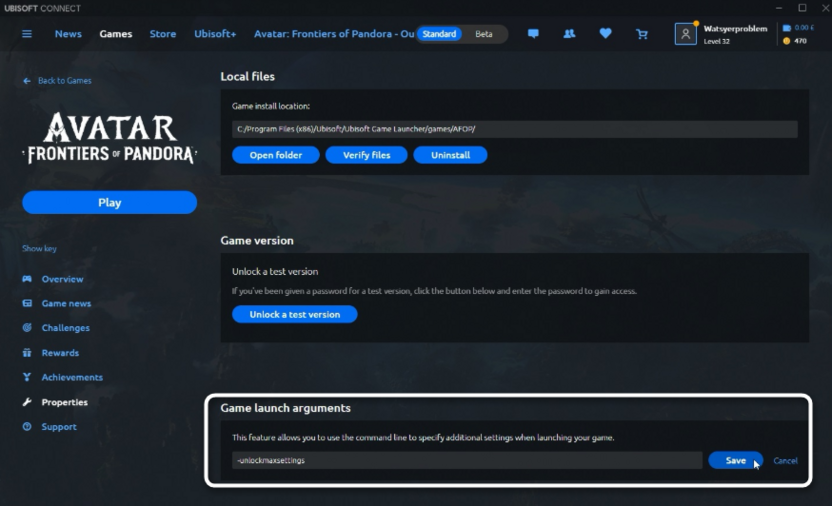The width and height of the screenshot is (832, 506).
Task: Click the Open folder button
Action: [x=275, y=155]
